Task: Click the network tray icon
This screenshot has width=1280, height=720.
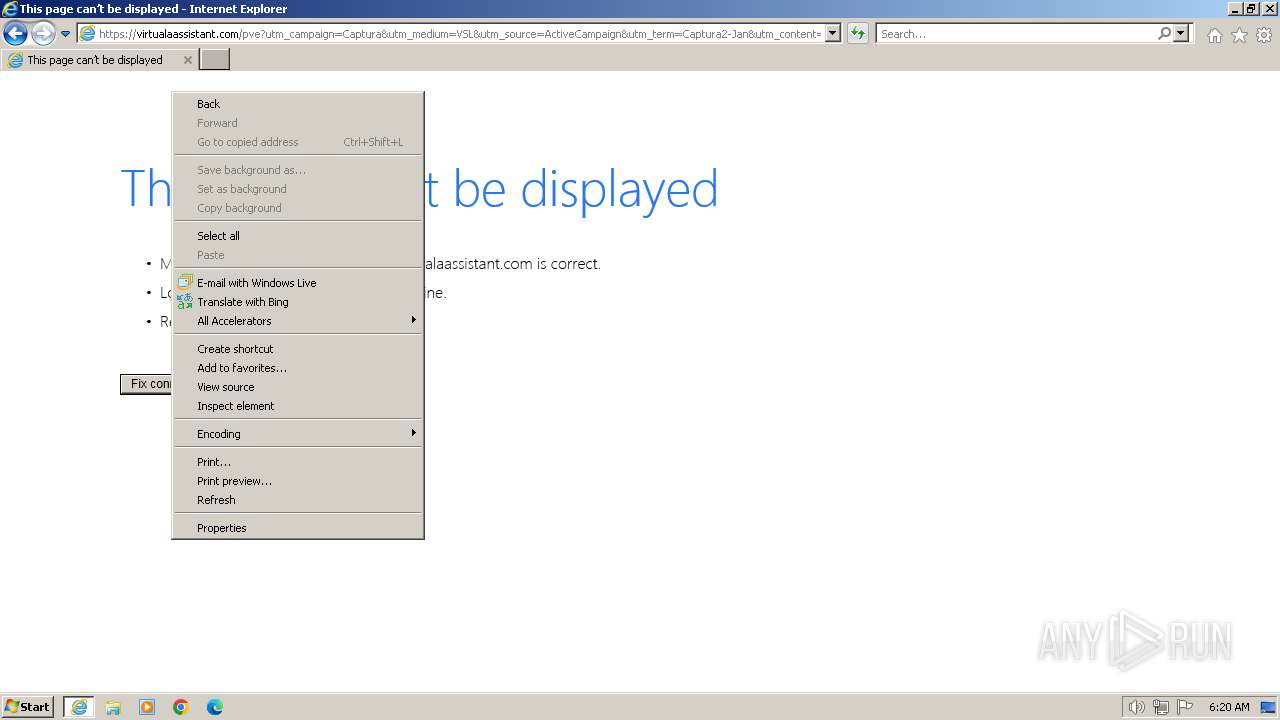Action: (x=1161, y=707)
